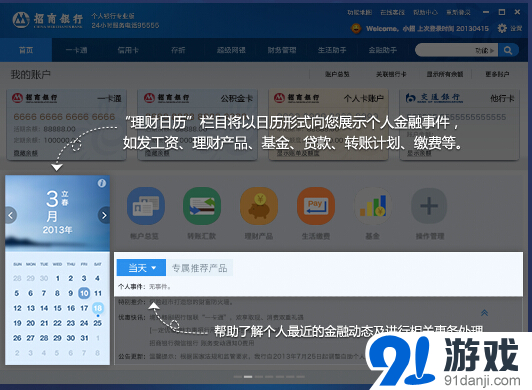Open the 理财产品 piggy bank icon
532x390 pixels.
click(x=259, y=206)
